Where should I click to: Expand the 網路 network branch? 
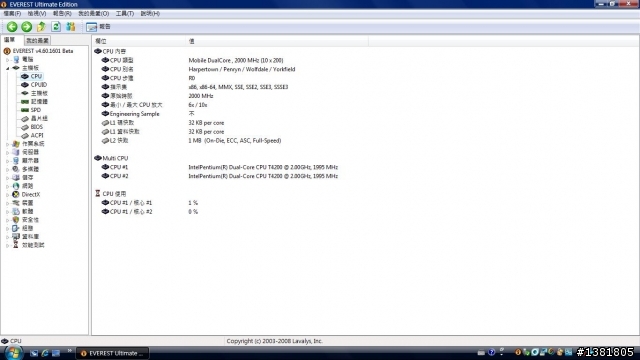pos(7,186)
